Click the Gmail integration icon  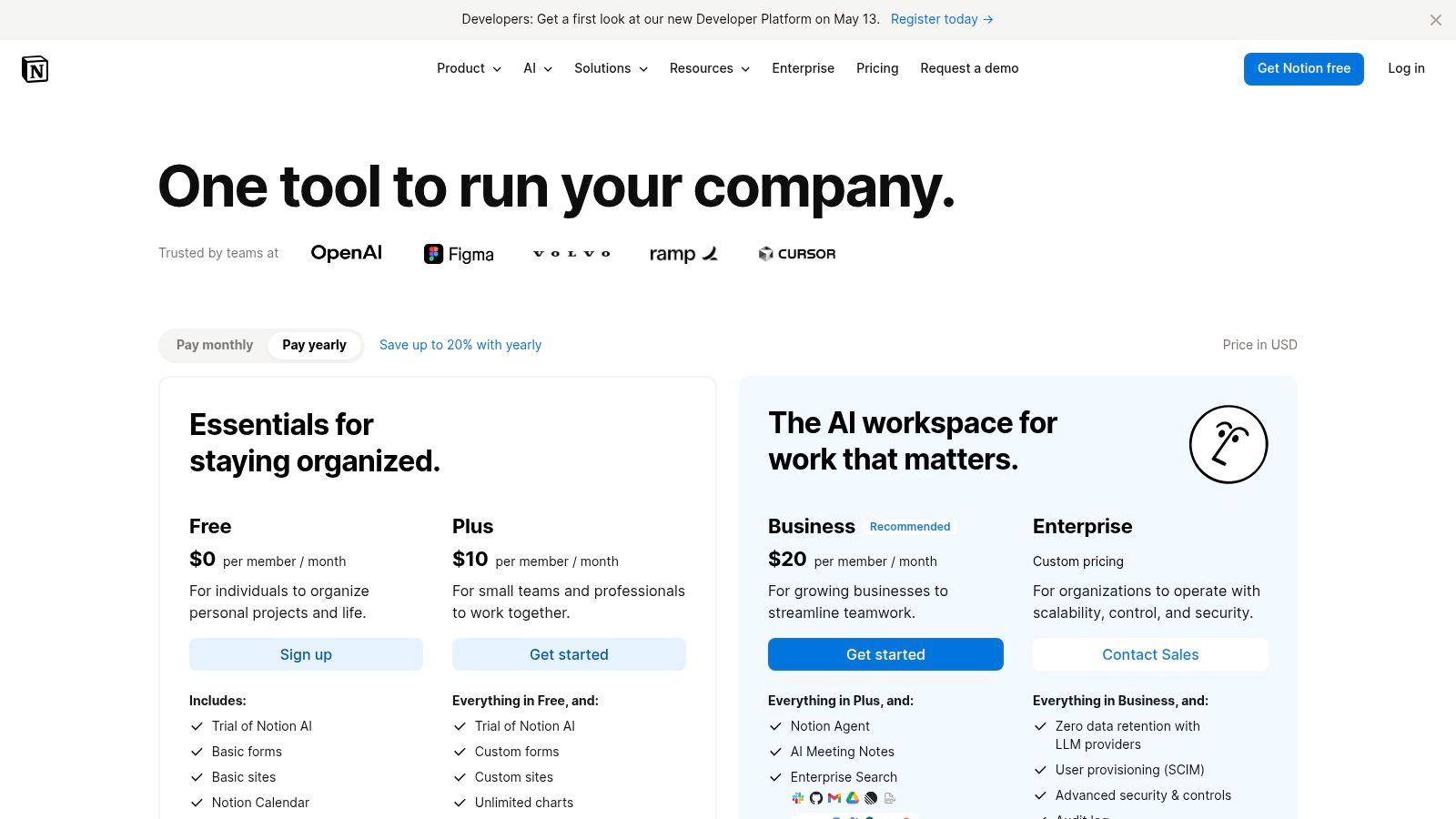pyautogui.click(x=833, y=798)
